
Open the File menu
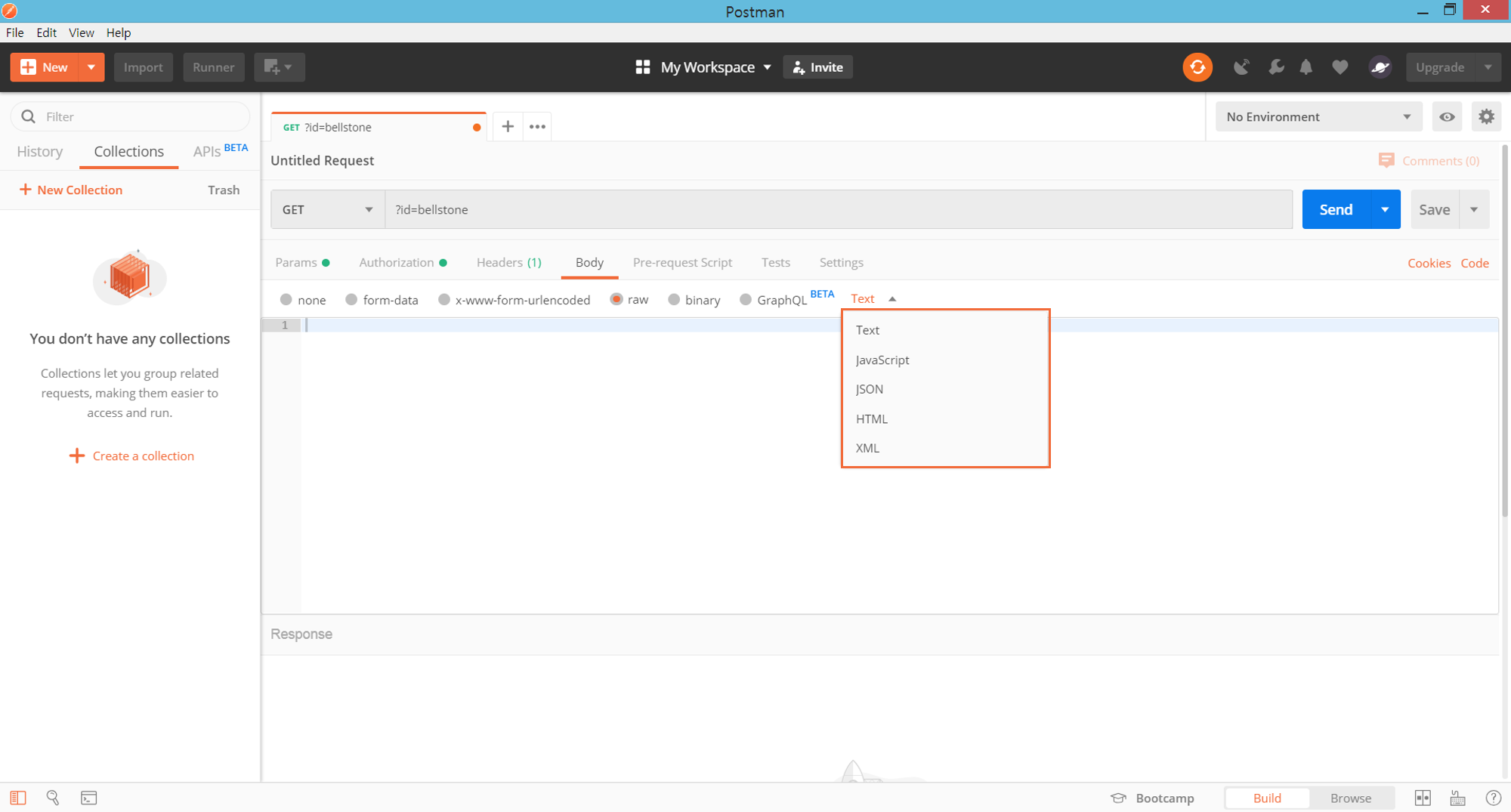pos(15,32)
